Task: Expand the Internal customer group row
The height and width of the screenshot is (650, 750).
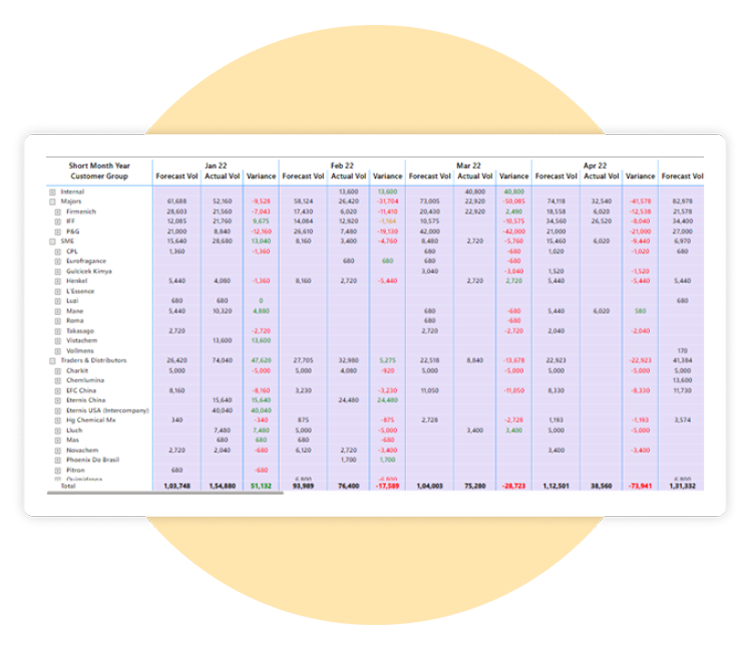Action: 52,191
